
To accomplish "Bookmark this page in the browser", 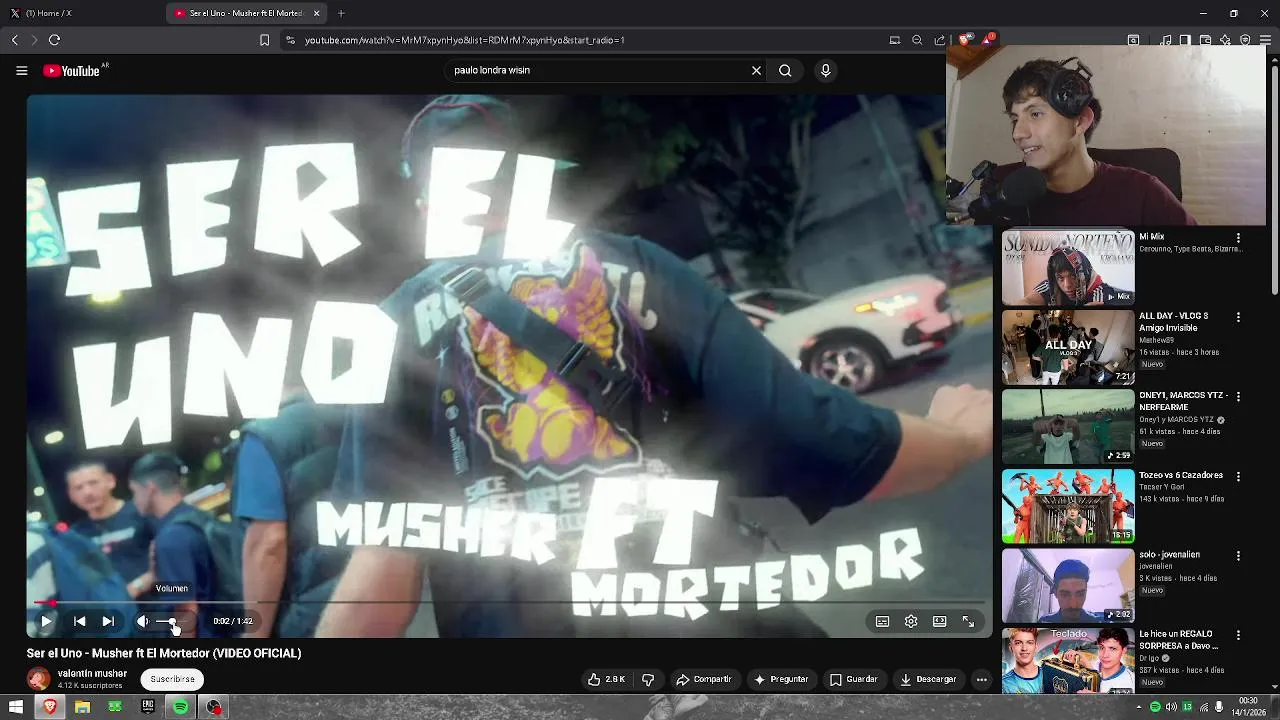I will [264, 40].
